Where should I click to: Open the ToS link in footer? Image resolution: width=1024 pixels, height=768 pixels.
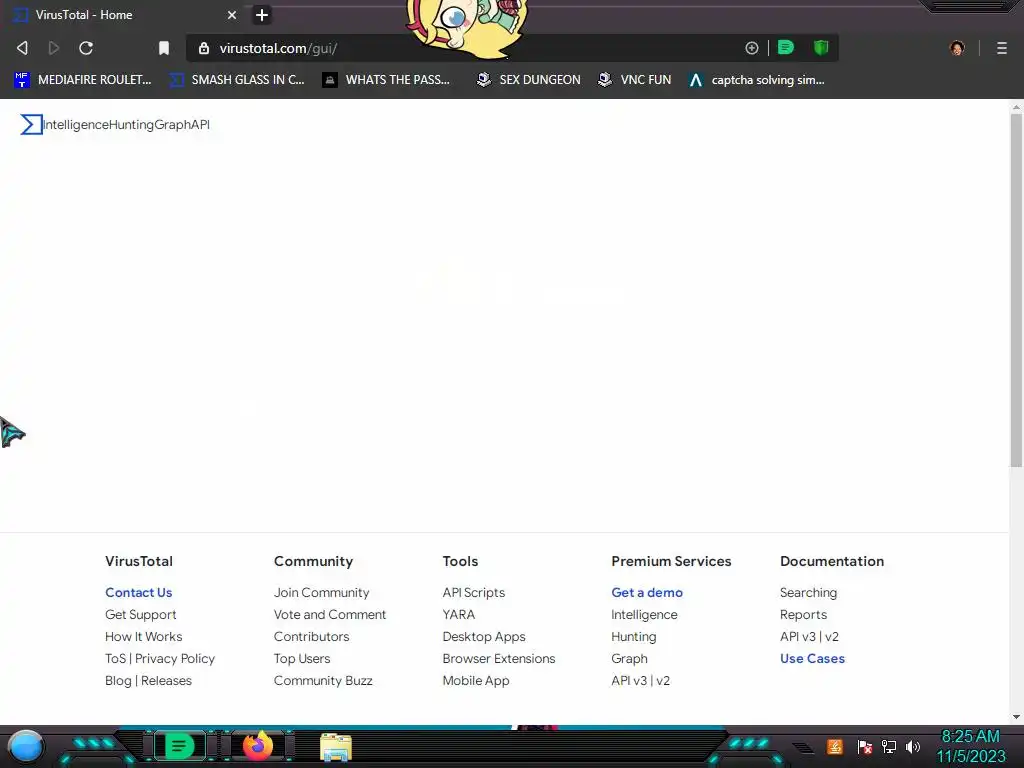click(x=115, y=658)
